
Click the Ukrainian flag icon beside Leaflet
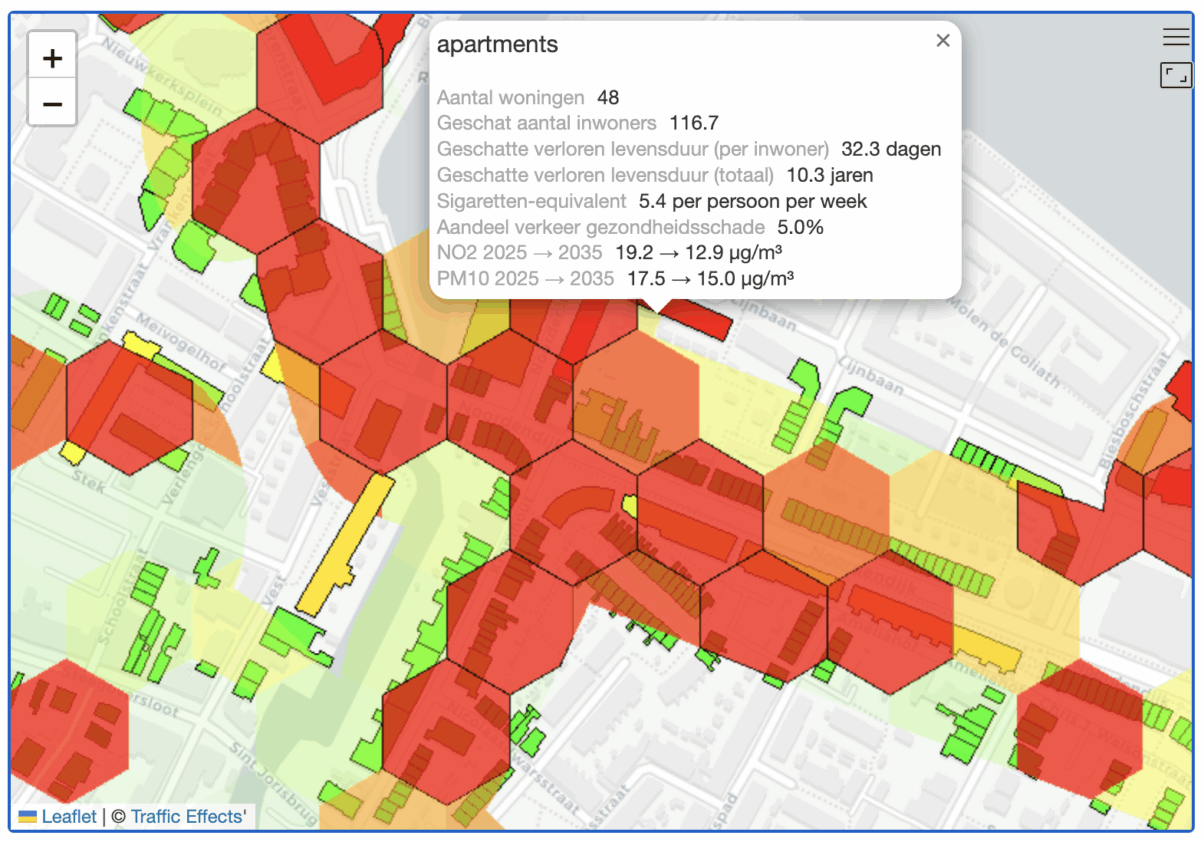point(28,816)
